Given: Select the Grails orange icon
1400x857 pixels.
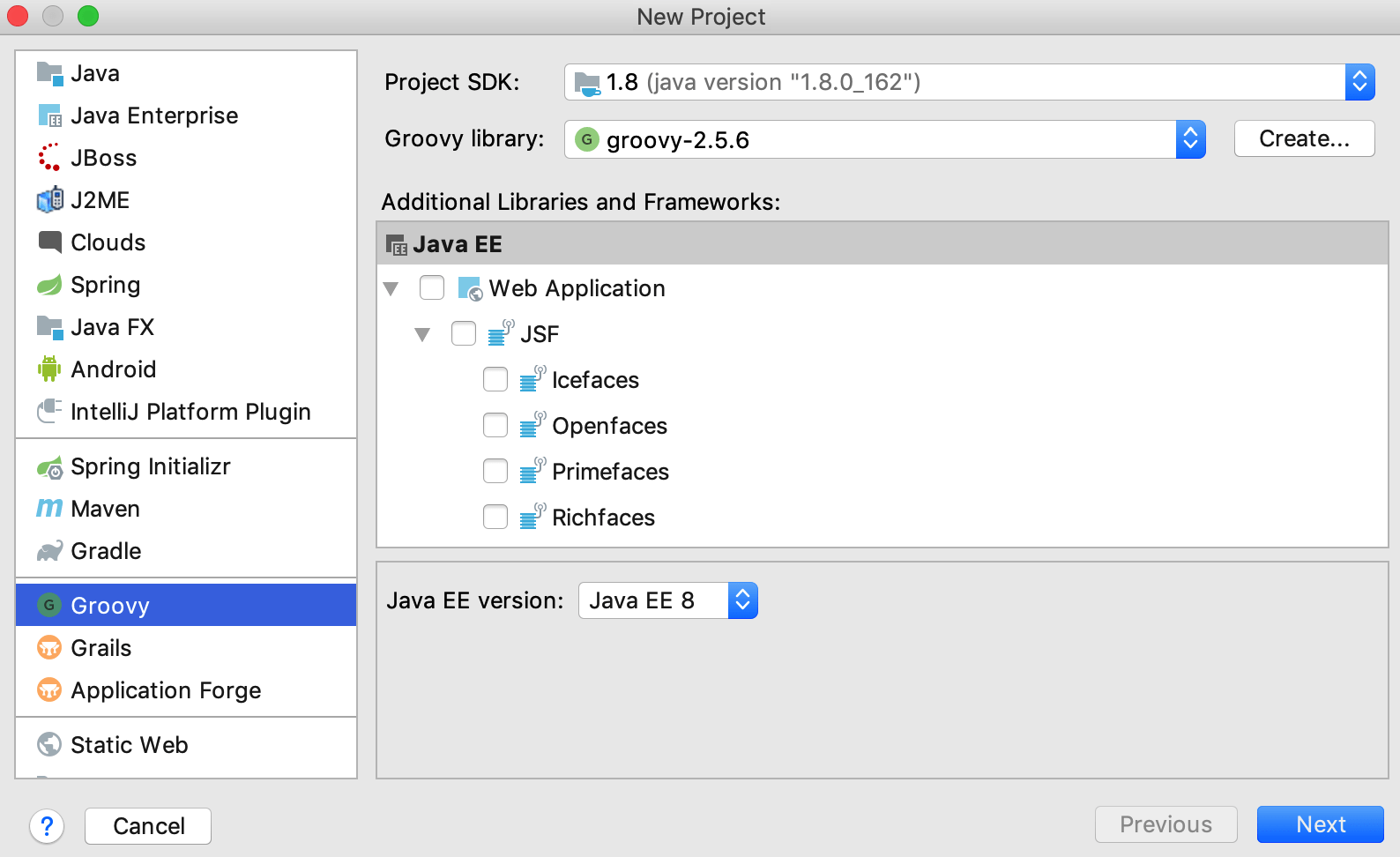Looking at the screenshot, I should tap(49, 648).
